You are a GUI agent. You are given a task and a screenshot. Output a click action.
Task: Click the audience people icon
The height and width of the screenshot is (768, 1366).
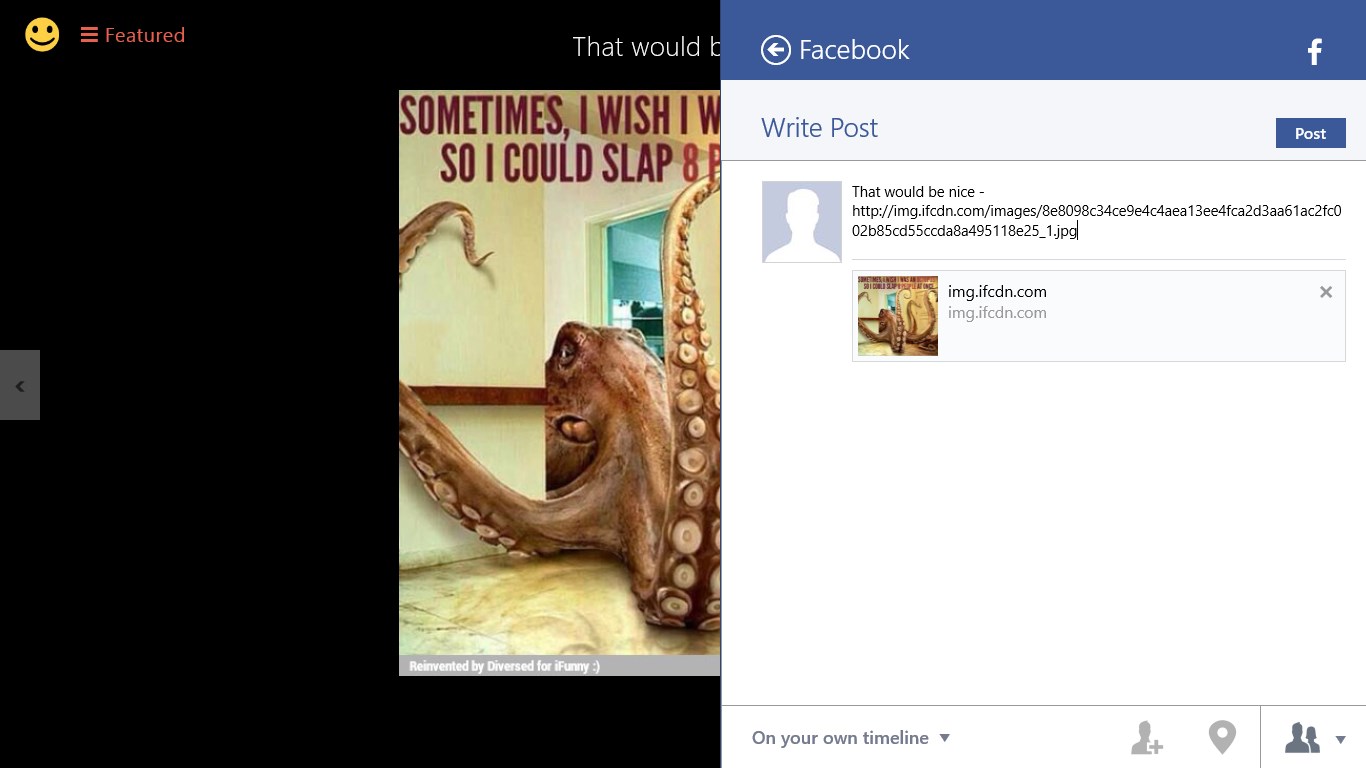(x=1302, y=738)
